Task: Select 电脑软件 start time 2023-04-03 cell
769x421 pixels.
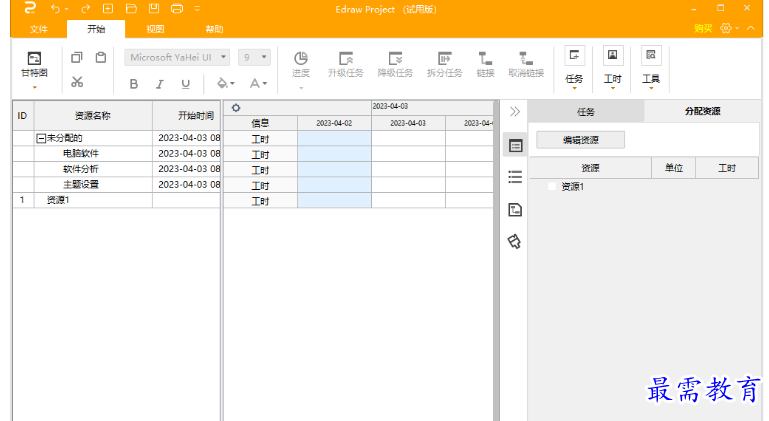Action: click(187, 154)
